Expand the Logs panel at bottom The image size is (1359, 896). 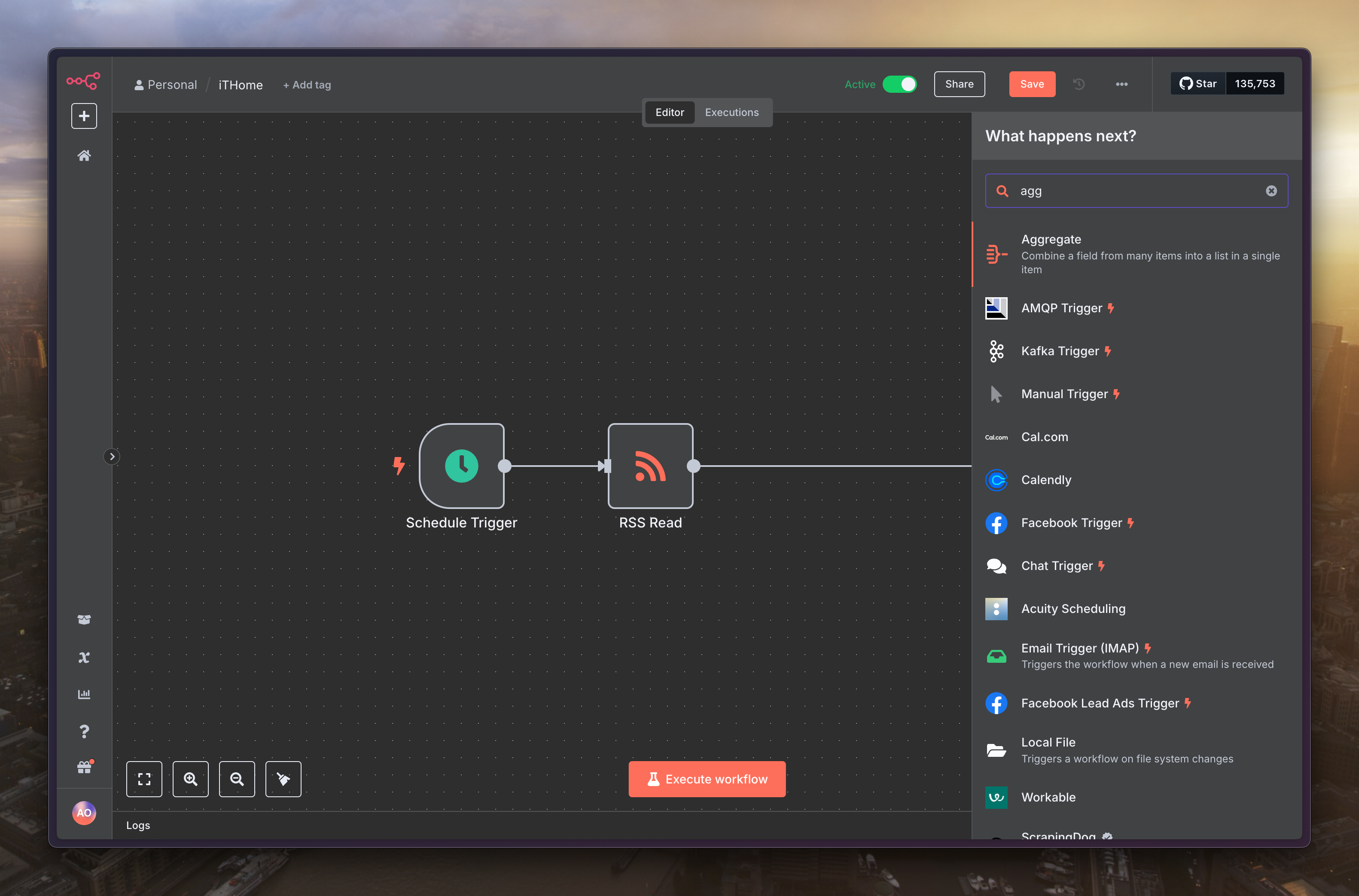point(138,825)
